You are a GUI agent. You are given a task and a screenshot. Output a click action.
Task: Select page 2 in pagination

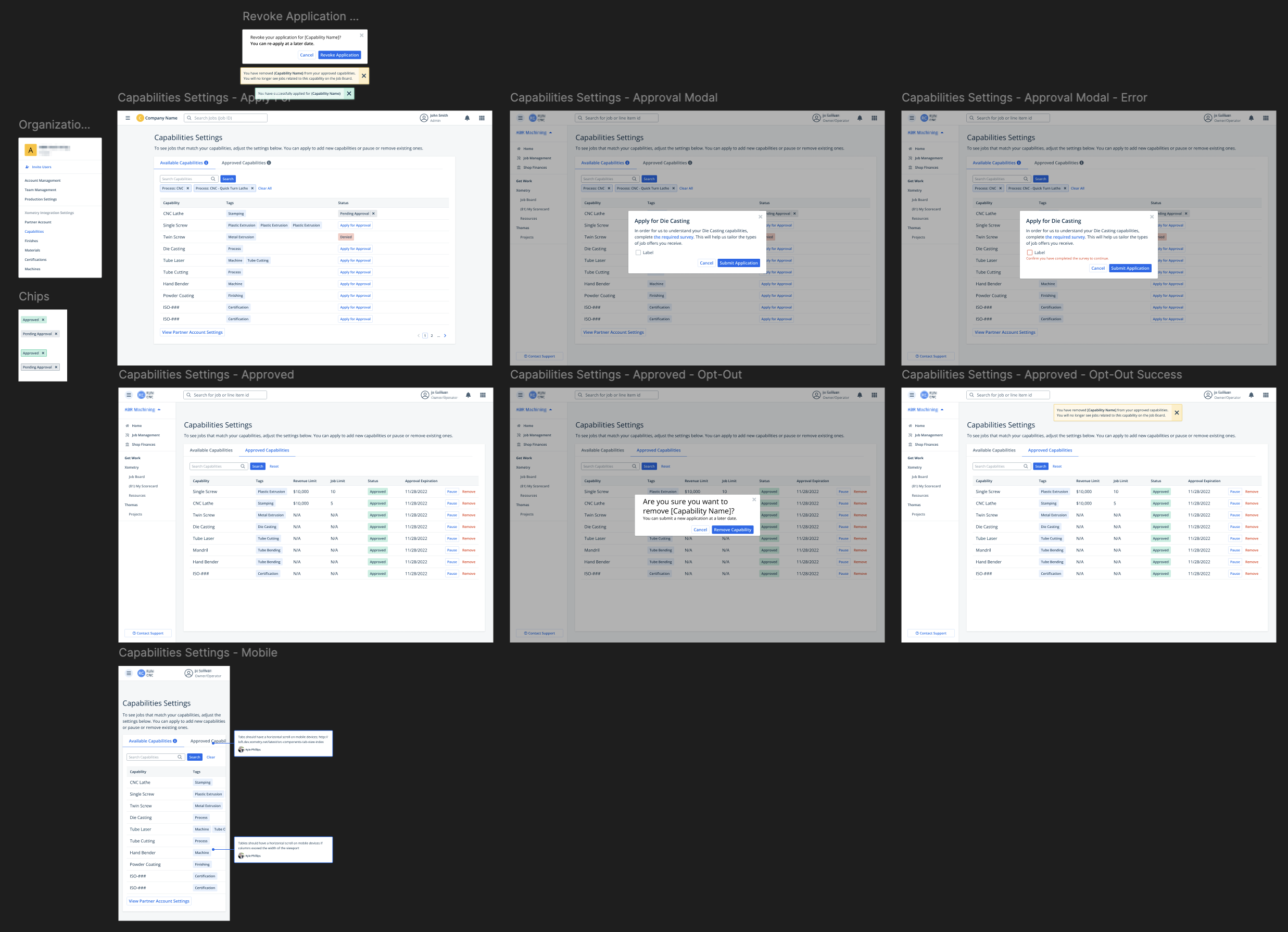click(432, 336)
